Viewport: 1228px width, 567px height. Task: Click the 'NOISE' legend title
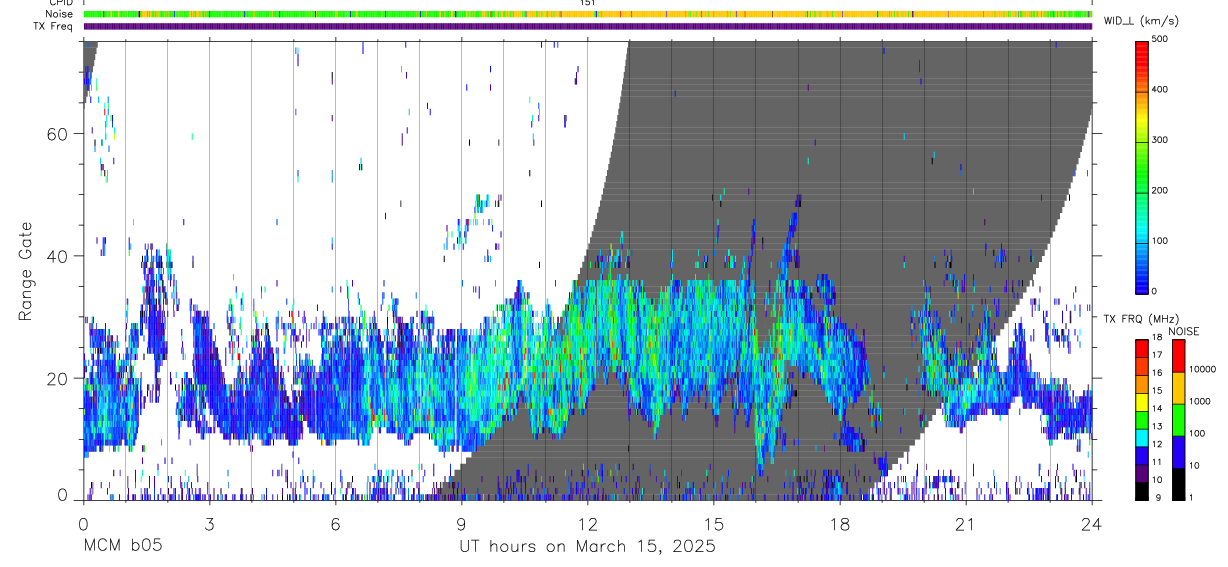[x=1182, y=331]
